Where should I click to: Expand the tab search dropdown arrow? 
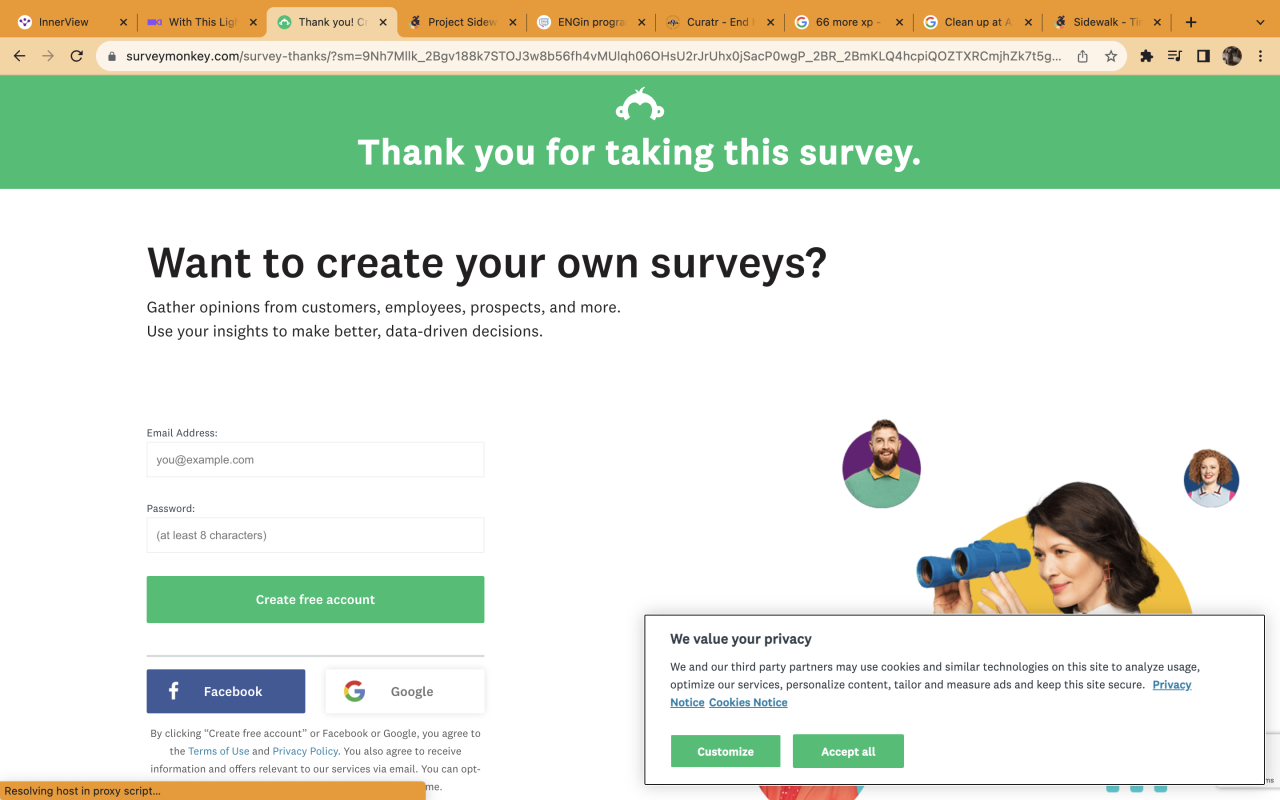coord(1260,22)
